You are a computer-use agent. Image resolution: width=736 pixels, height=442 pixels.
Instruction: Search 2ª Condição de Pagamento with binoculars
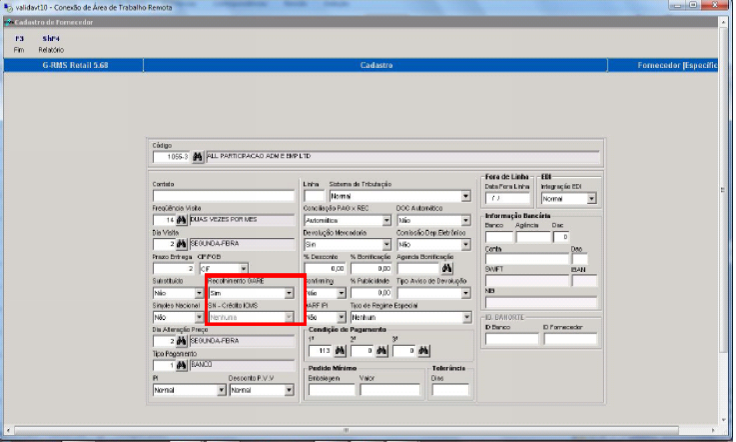point(382,351)
